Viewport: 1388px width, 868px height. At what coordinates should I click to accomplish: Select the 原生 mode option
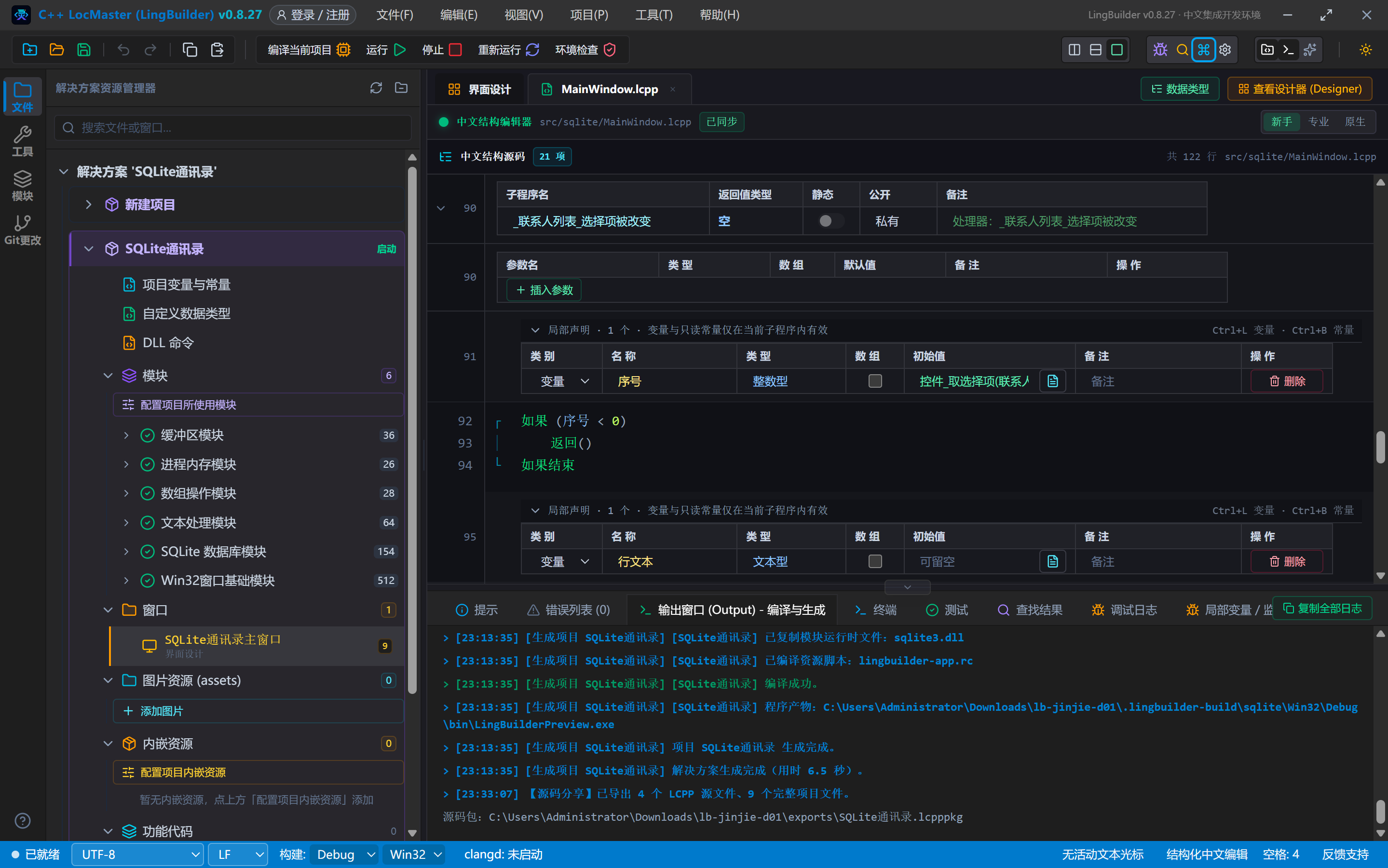(1355, 122)
